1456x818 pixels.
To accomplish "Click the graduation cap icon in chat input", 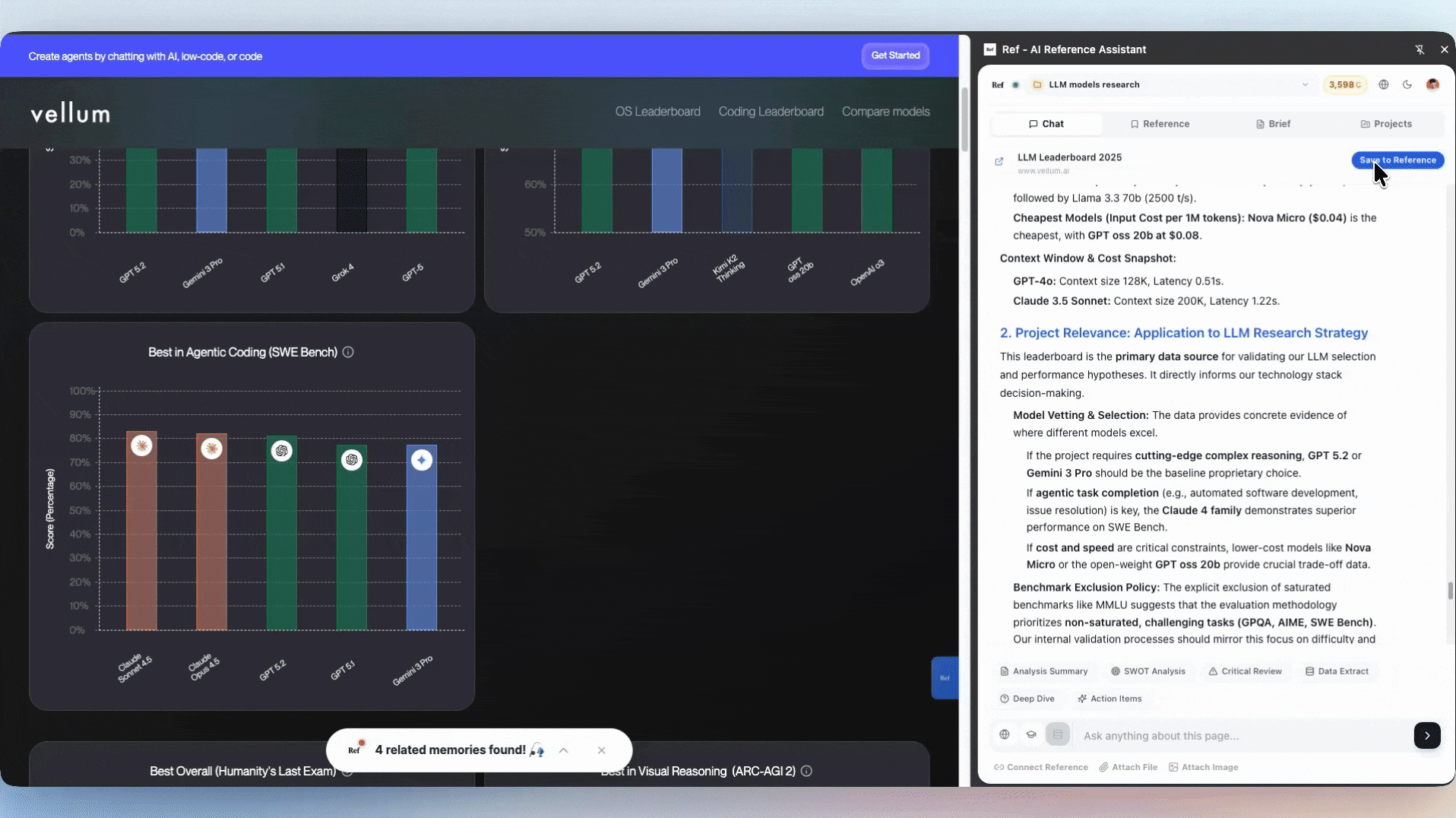I will 1031,734.
